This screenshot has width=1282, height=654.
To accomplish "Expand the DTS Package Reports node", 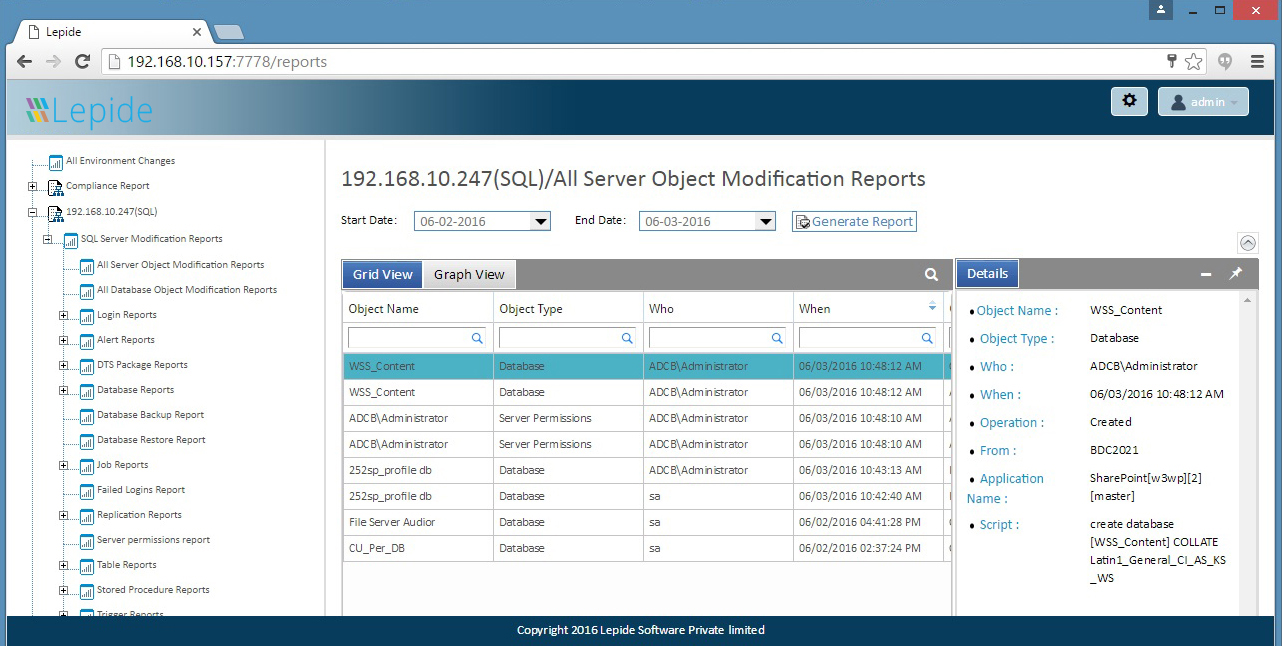I will point(64,365).
